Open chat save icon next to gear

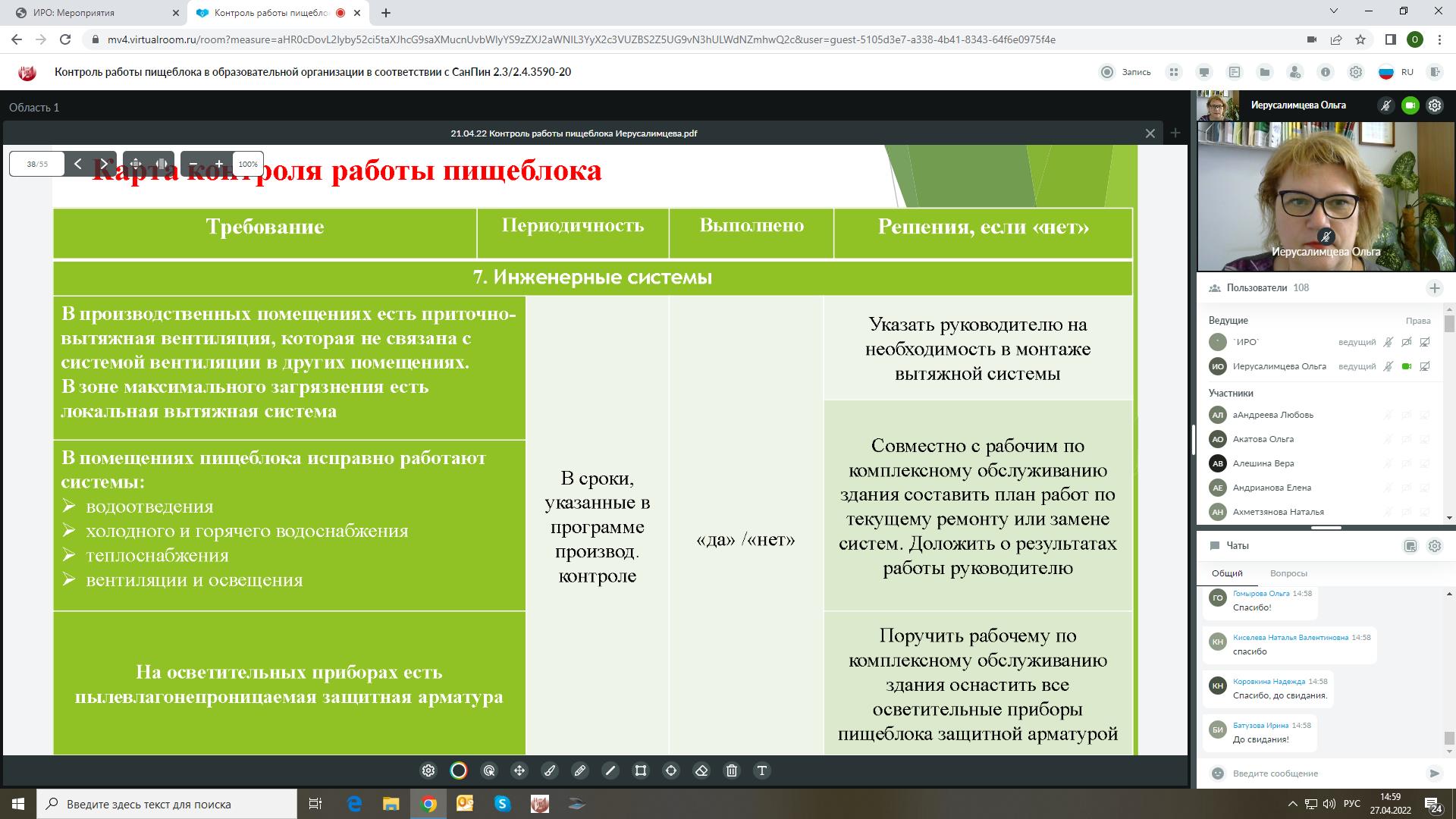pyautogui.click(x=1410, y=546)
